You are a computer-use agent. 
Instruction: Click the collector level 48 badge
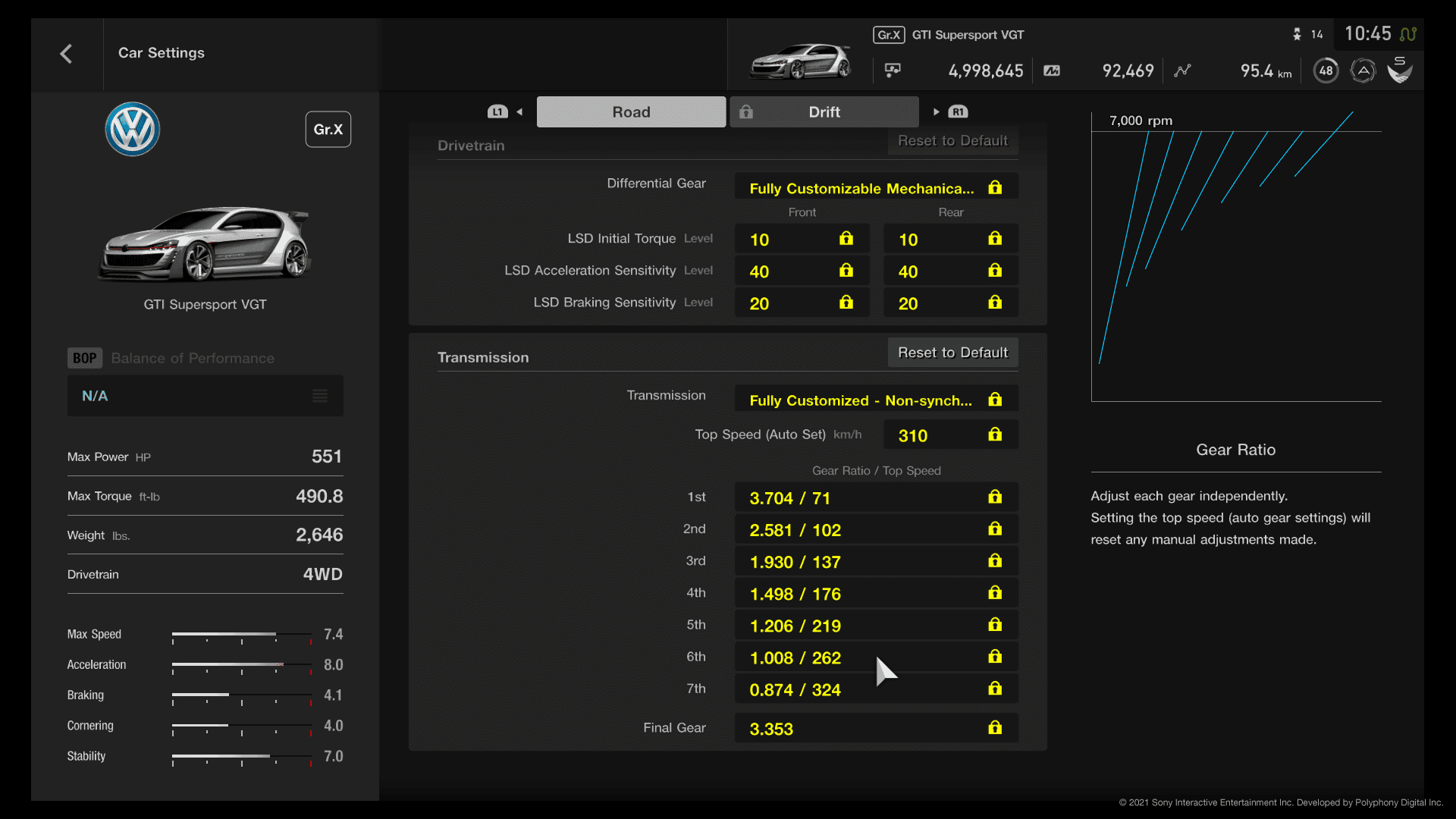click(1326, 71)
